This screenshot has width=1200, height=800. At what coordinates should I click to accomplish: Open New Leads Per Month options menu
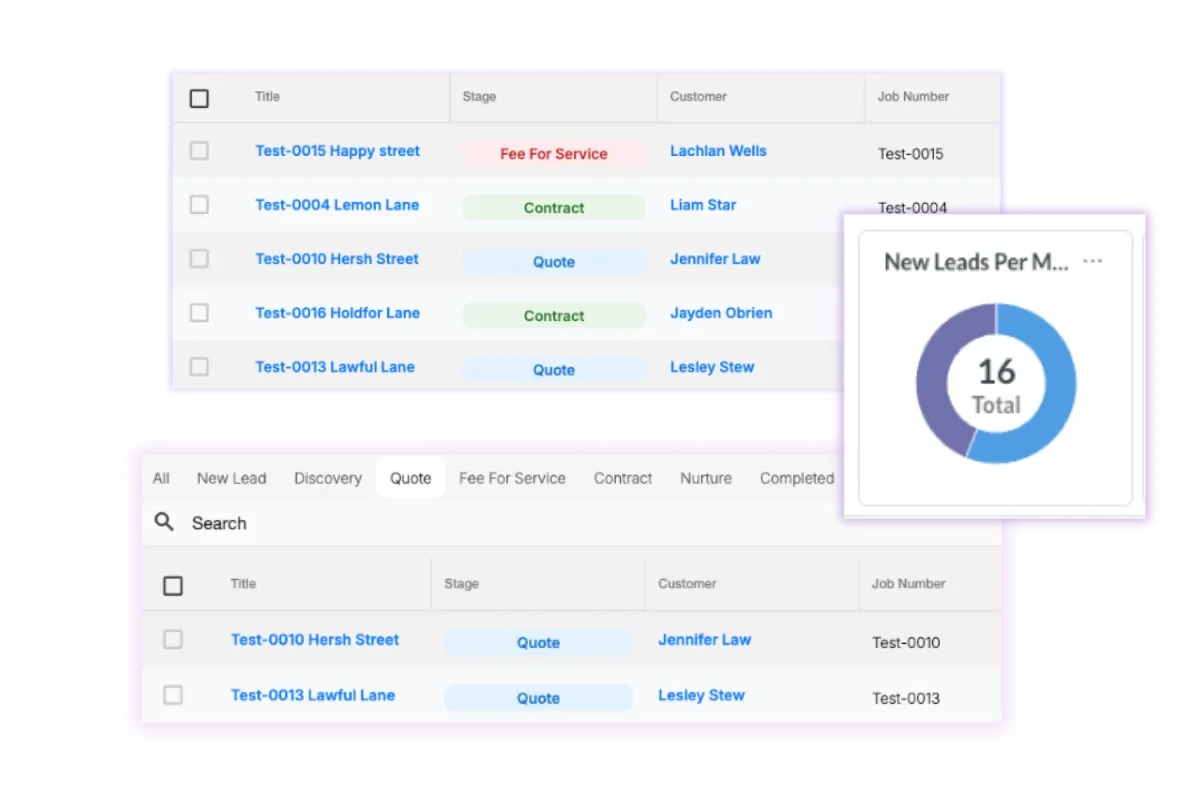pos(1093,261)
